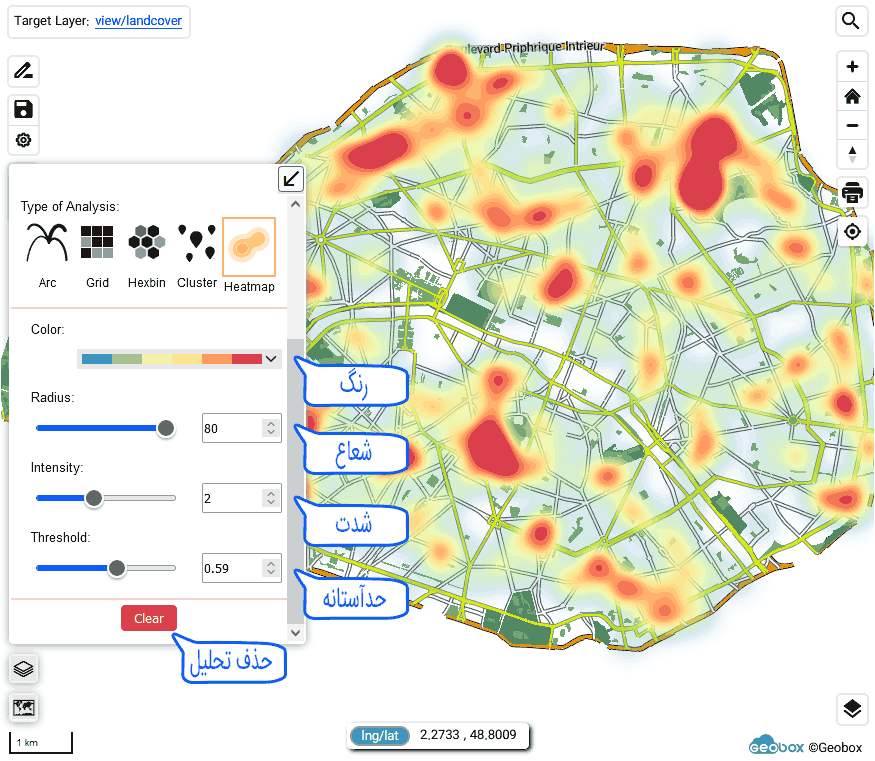The height and width of the screenshot is (761, 875).
Task: Return to home map extent
Action: [852, 97]
